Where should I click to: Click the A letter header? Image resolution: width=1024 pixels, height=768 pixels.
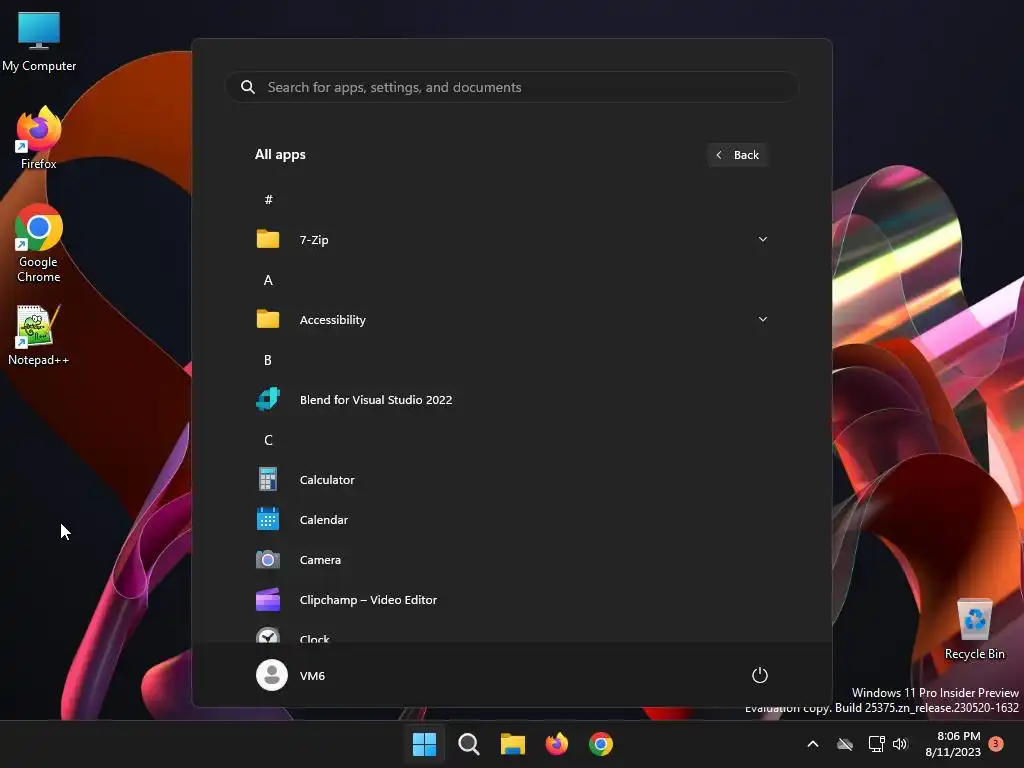coord(268,280)
